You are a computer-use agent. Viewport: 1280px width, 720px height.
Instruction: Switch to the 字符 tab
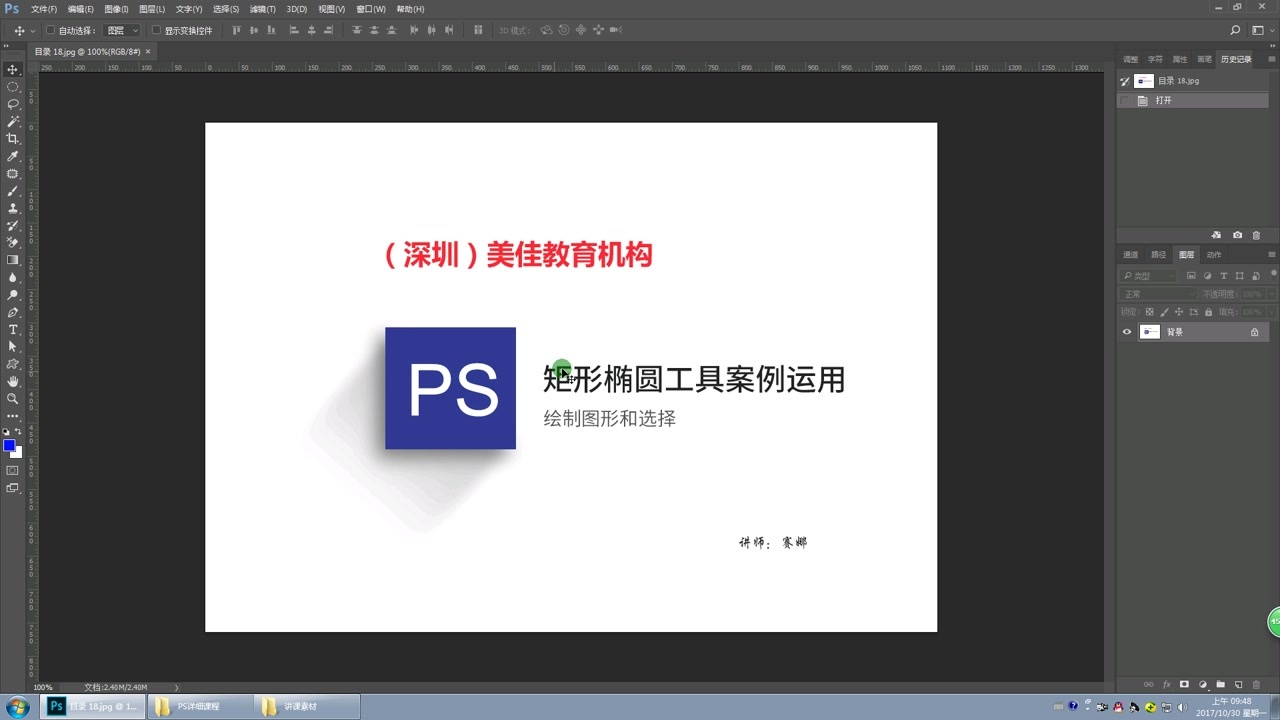(x=1155, y=59)
